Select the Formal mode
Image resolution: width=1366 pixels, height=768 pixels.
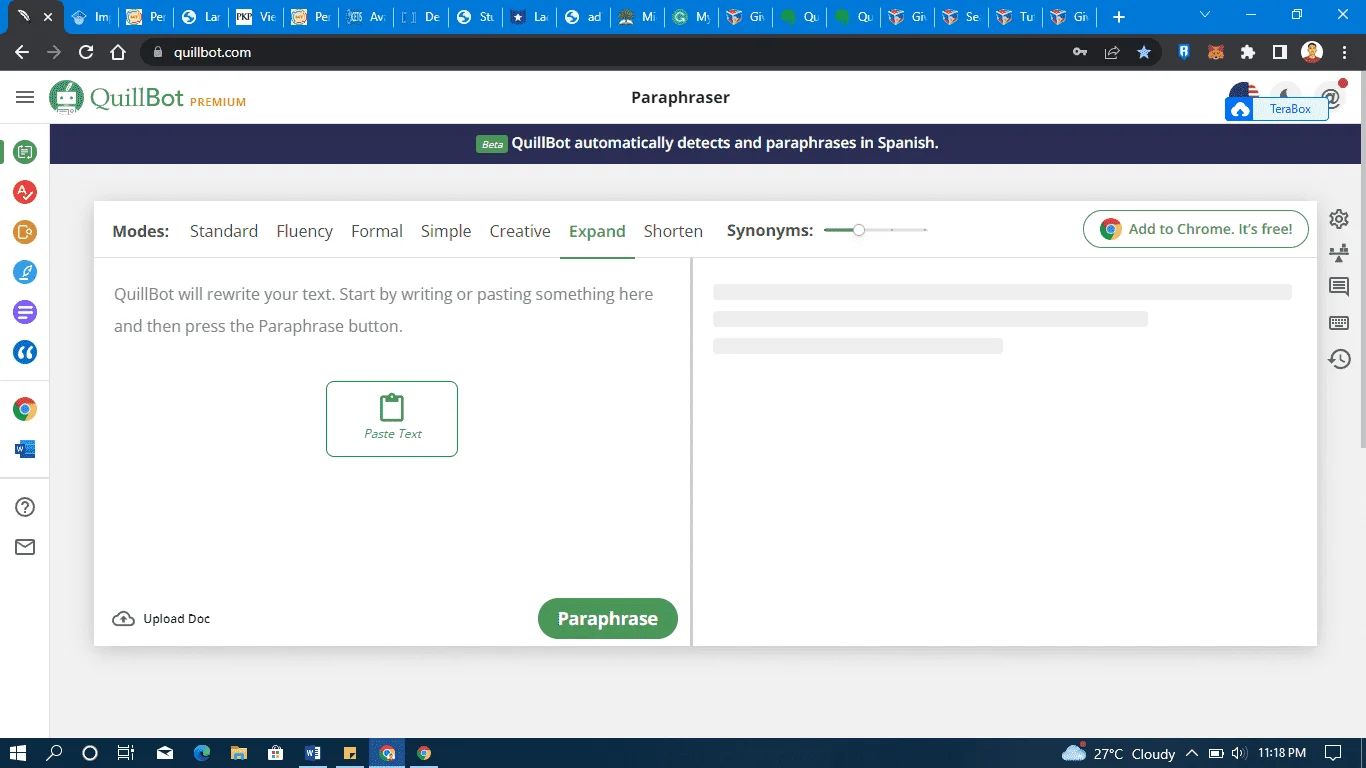point(377,231)
